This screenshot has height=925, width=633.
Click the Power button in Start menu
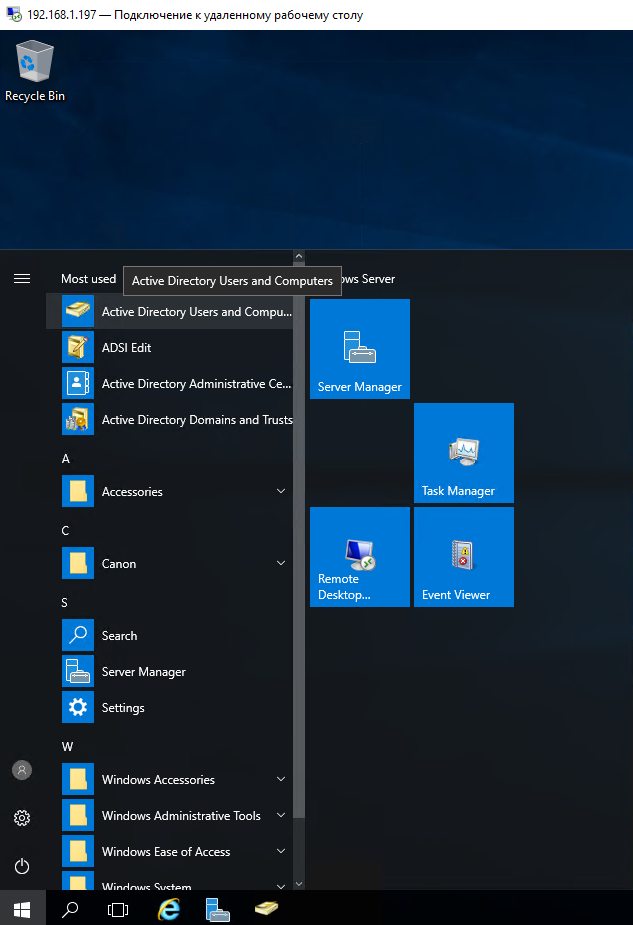tap(22, 866)
